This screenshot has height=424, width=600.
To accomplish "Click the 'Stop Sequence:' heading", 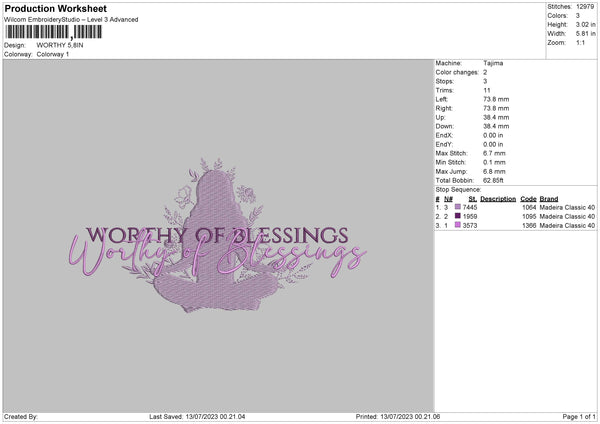I will point(458,190).
